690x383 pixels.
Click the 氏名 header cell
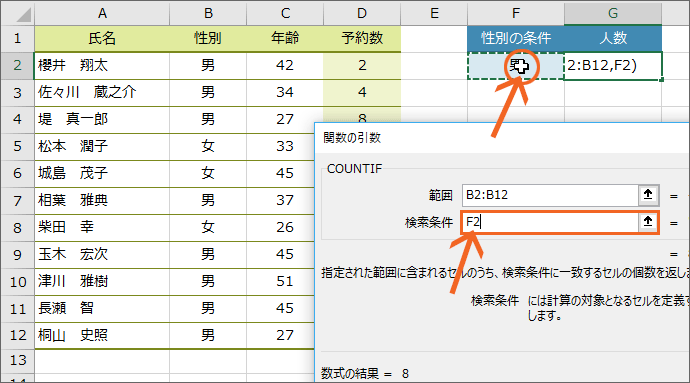click(x=102, y=38)
